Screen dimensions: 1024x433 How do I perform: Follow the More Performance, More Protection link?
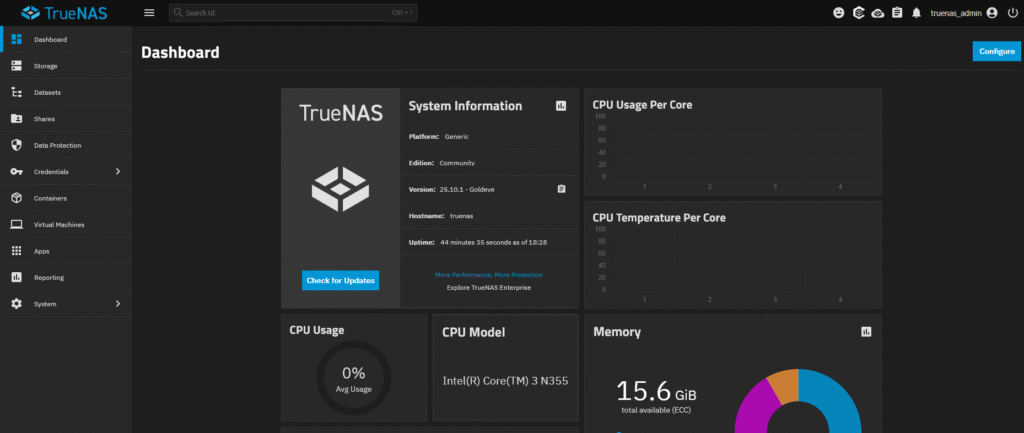[488, 275]
